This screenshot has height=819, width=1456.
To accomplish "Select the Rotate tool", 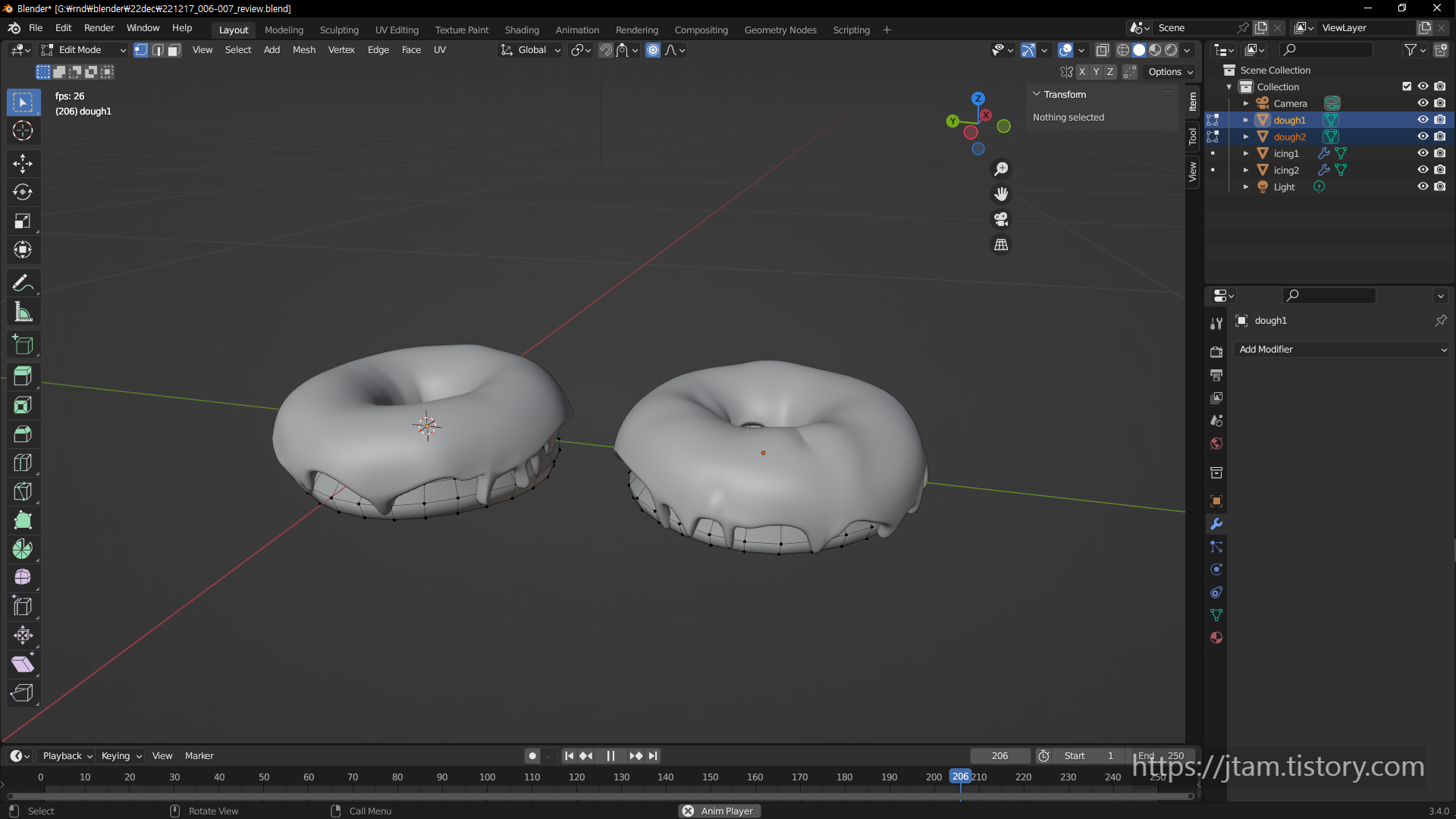I will point(23,192).
